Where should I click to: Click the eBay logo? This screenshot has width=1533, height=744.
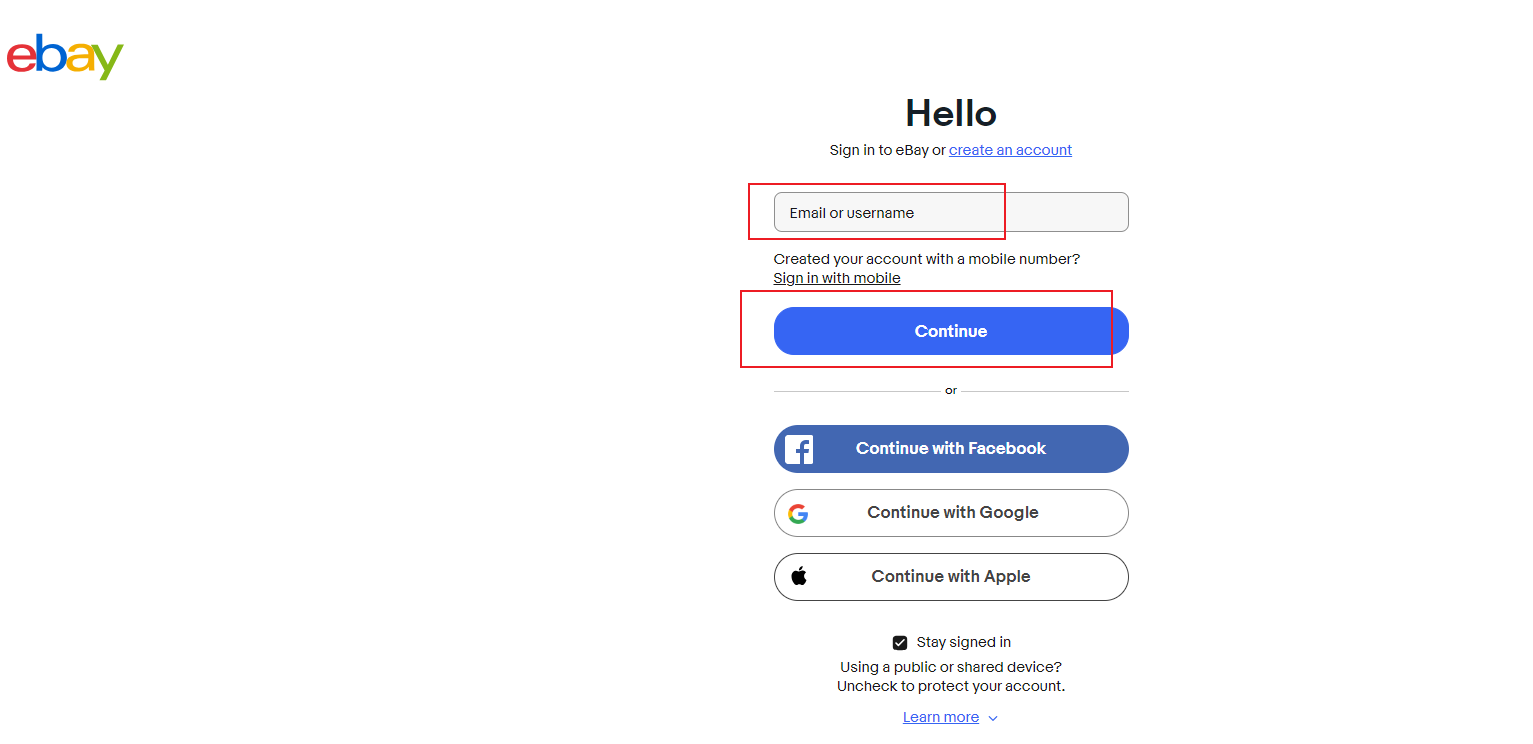(x=65, y=57)
